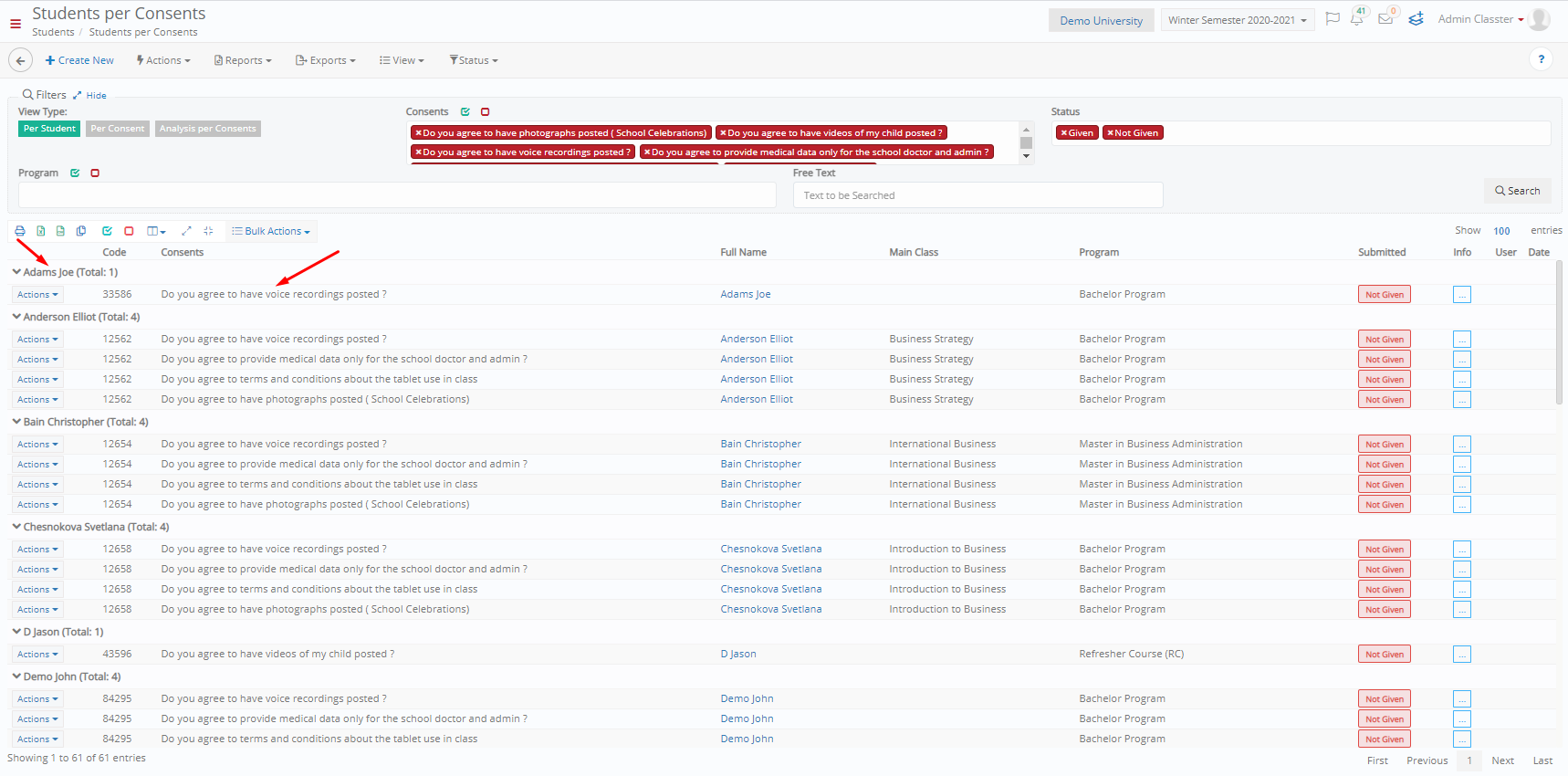The width and height of the screenshot is (1568, 776).
Task: Expand all groups in table
Action: (x=186, y=231)
